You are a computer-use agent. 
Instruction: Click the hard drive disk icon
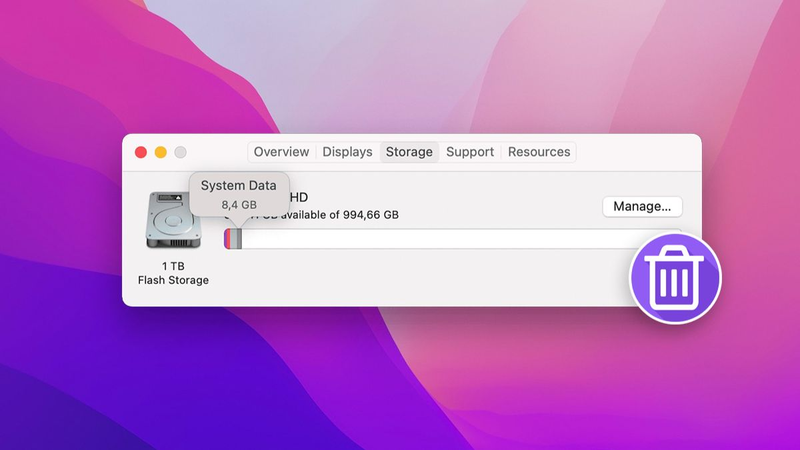173,220
